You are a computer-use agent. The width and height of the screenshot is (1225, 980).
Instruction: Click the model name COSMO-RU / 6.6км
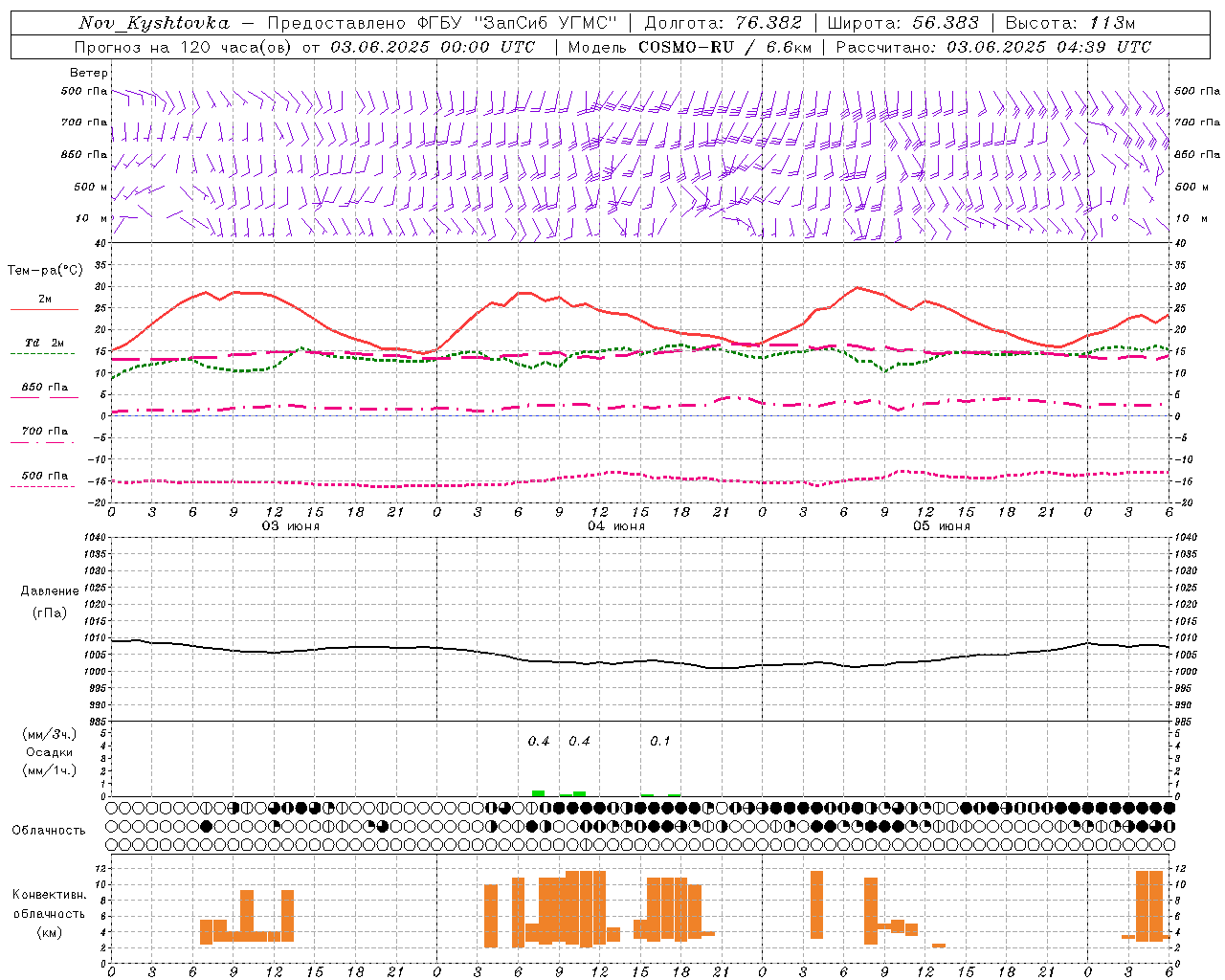725,47
